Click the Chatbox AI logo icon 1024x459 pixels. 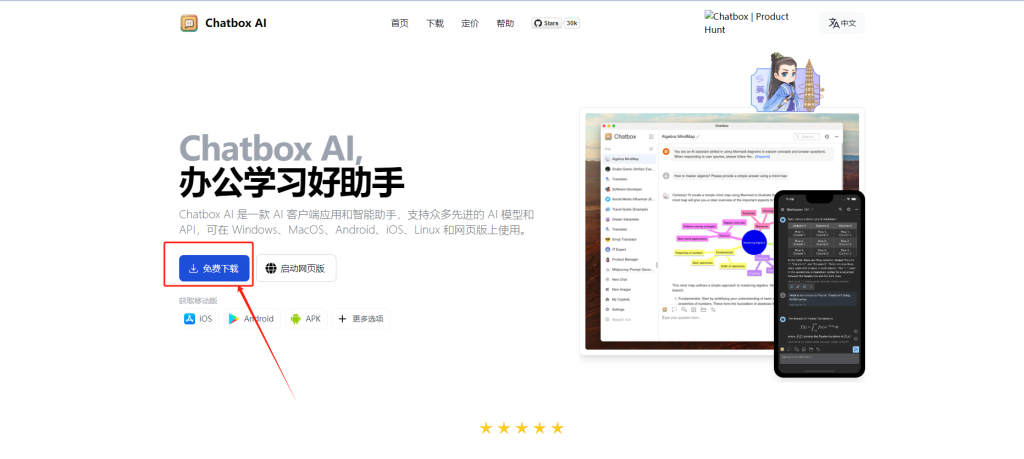point(189,24)
